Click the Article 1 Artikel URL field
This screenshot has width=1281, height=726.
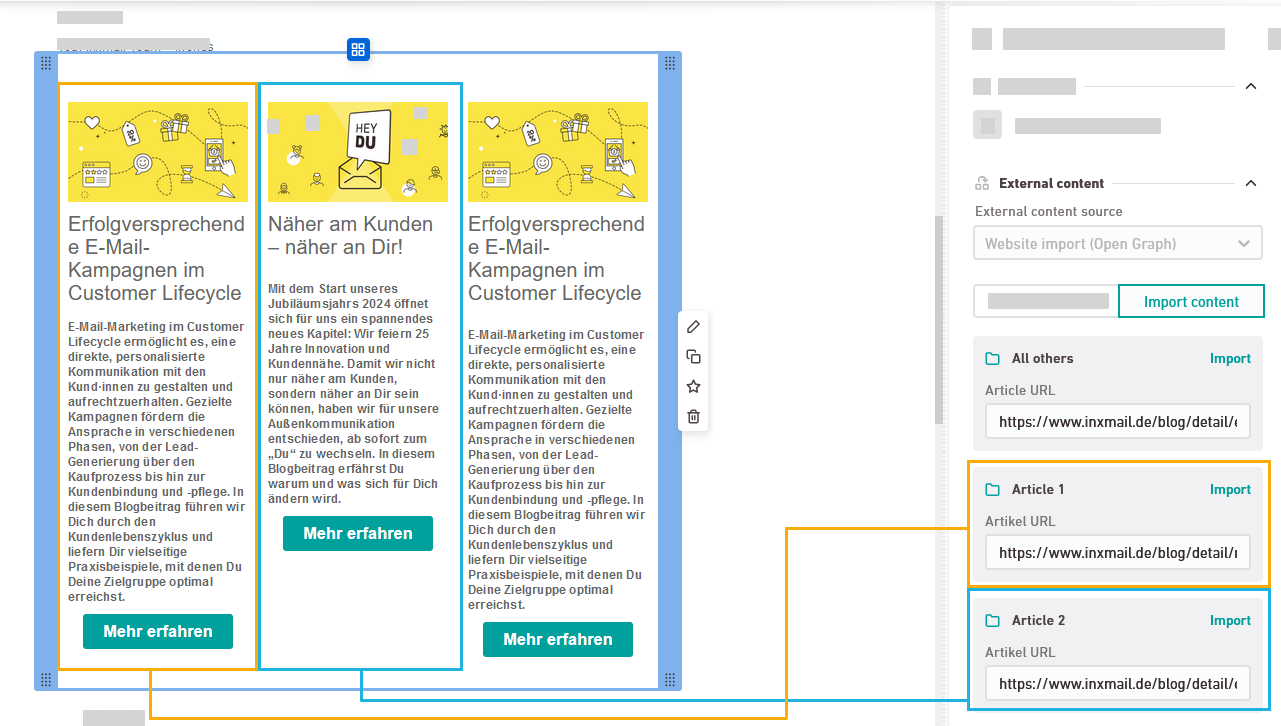pos(1117,552)
